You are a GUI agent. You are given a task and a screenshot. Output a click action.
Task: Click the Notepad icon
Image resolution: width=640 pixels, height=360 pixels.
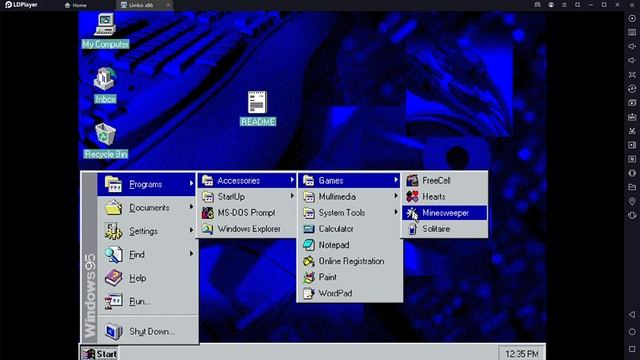[309, 245]
